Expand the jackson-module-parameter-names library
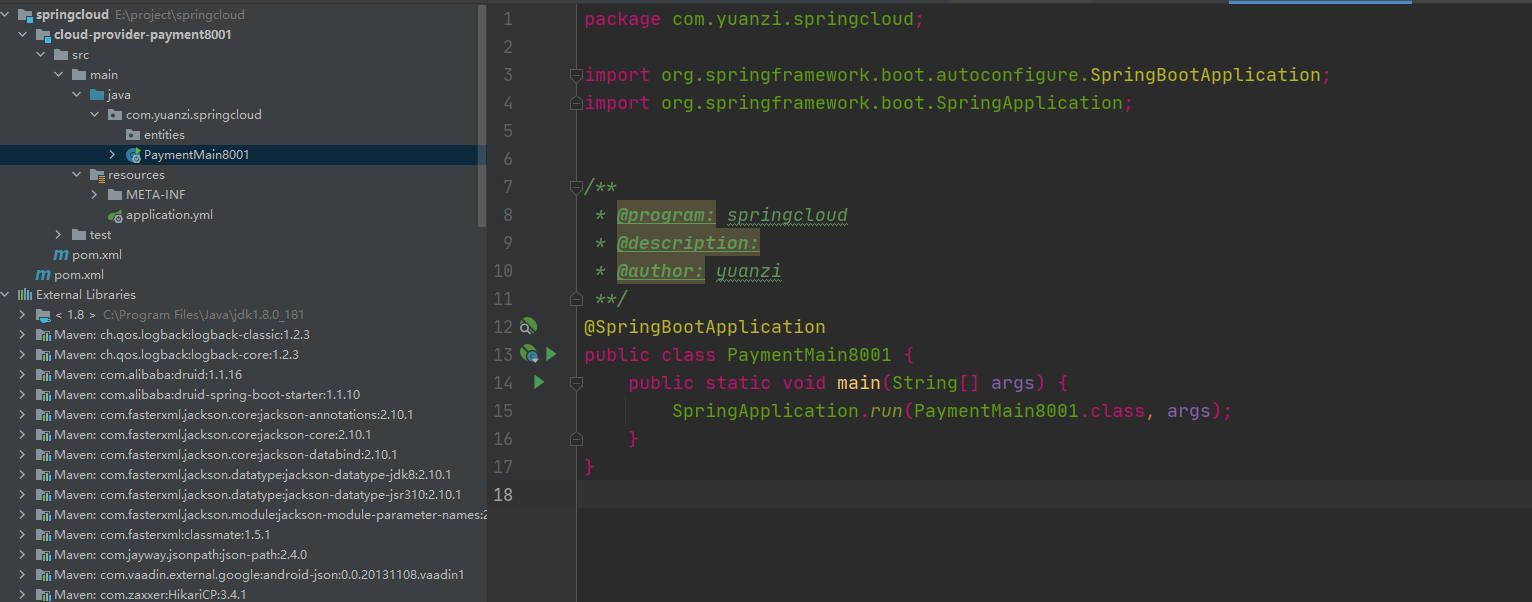This screenshot has height=602, width=1532. click(23, 515)
